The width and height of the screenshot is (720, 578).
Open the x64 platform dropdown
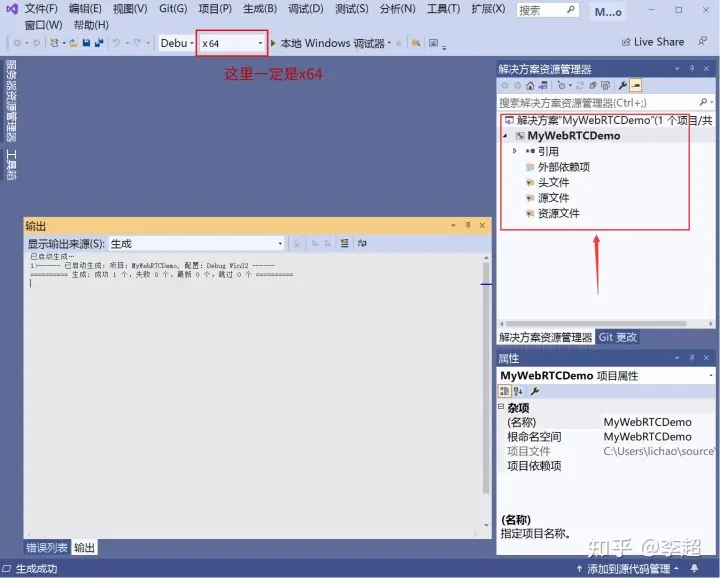pos(232,43)
